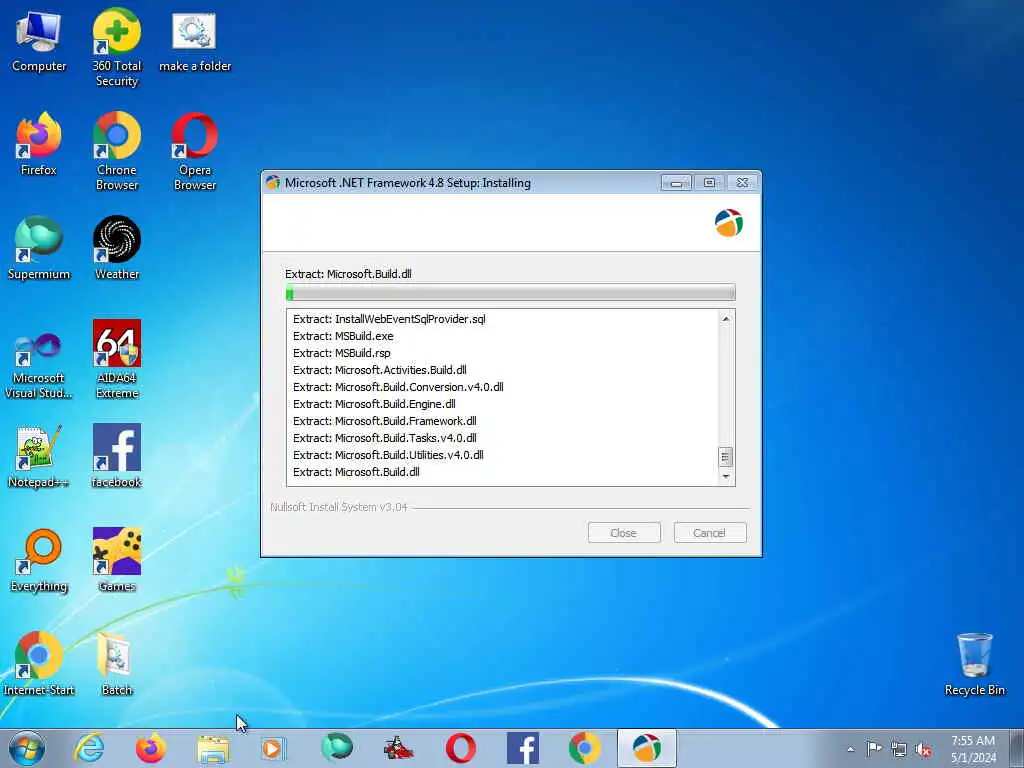Open the racing kart game taskbar icon

click(x=398, y=748)
